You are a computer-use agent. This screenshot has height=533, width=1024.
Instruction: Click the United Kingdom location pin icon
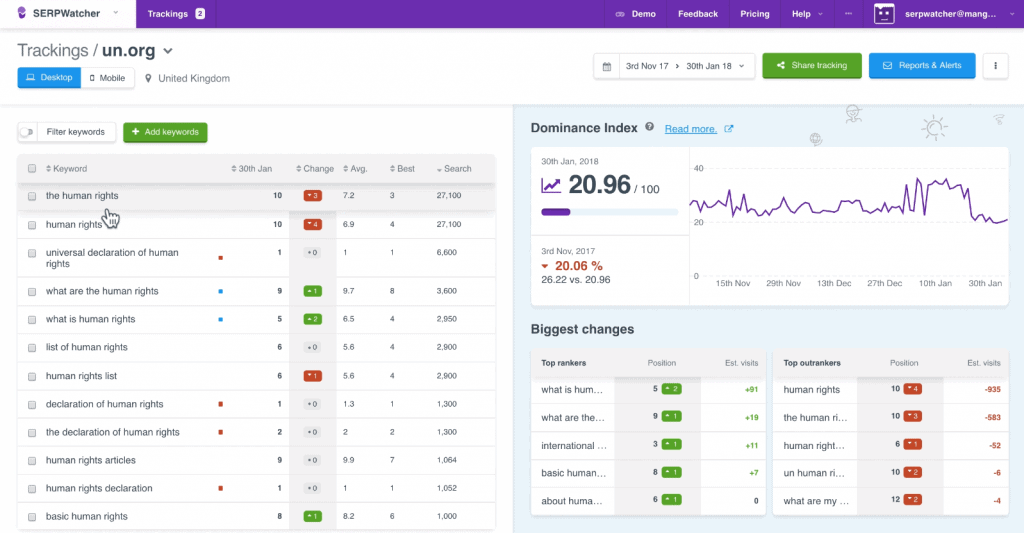[x=148, y=78]
